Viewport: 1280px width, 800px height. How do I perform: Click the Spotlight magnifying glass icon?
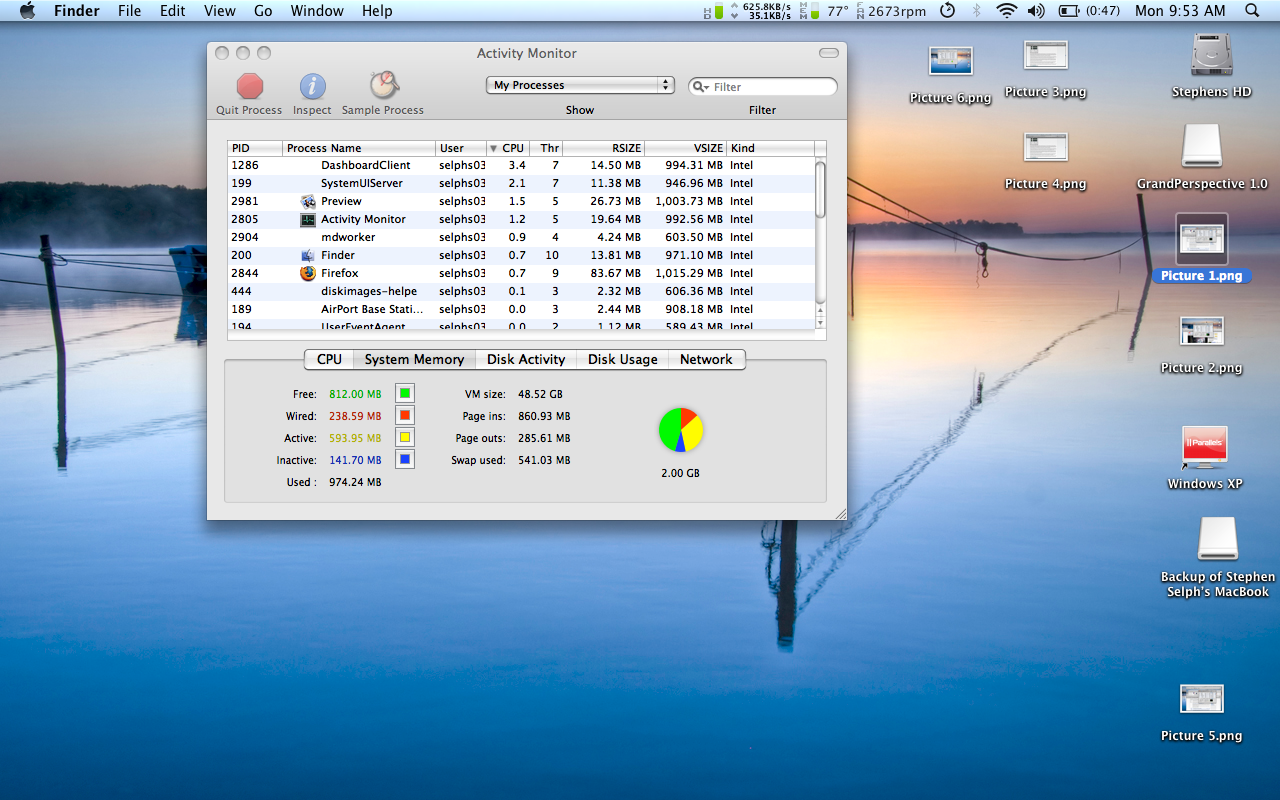[1252, 11]
